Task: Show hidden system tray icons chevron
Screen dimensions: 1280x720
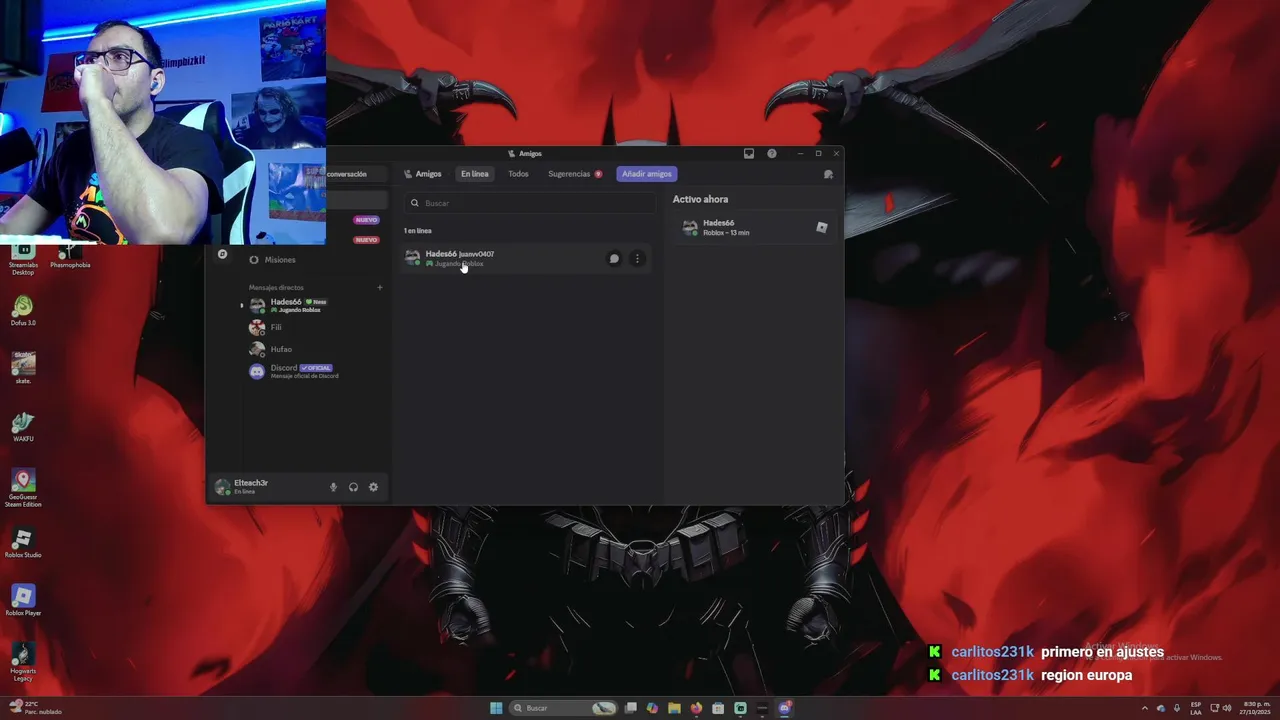Action: [x=1145, y=708]
